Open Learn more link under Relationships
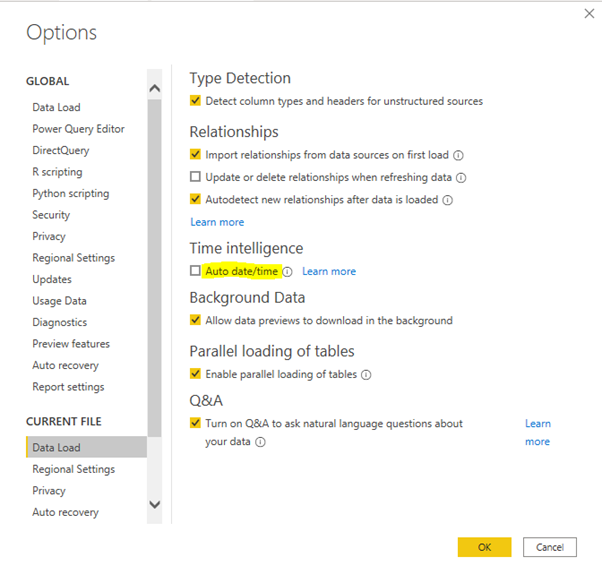The width and height of the screenshot is (602, 583). click(217, 222)
